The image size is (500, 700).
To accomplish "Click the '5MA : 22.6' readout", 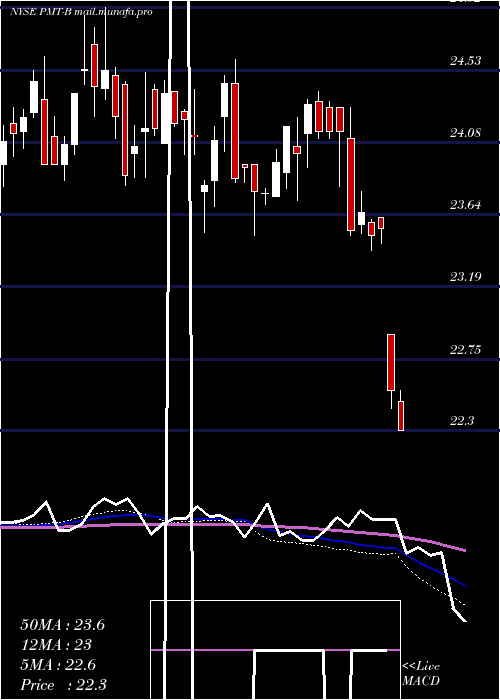I will click(58, 665).
